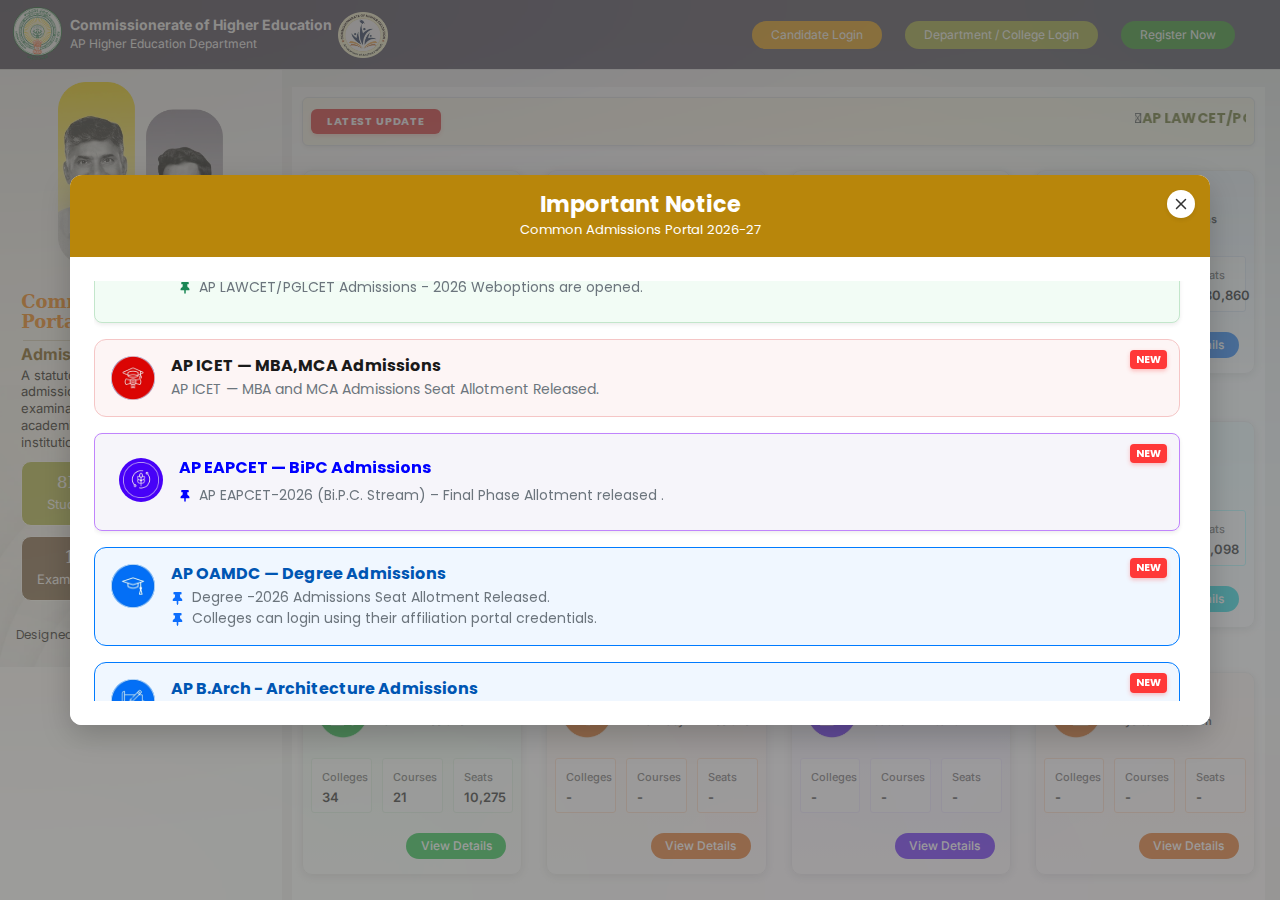The image size is (1280, 900).
Task: Click NEW badge on AP OAMDC notice
Action: [1148, 568]
